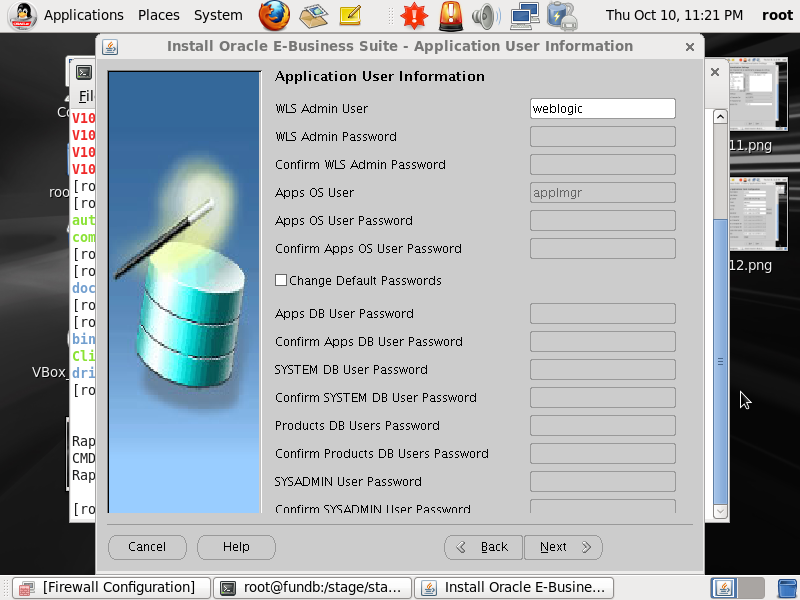Click the show desktop icon in bottom panel
The width and height of the screenshot is (800, 600).
click(x=788, y=588)
